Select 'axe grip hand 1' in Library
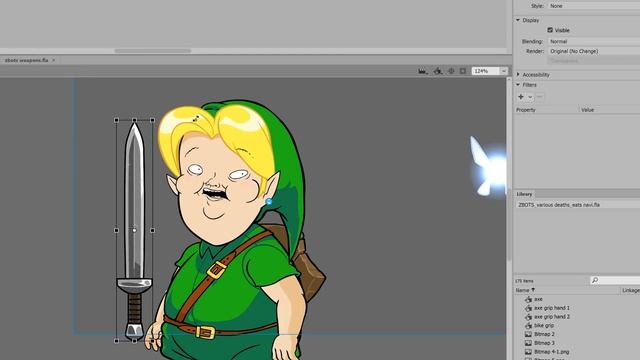Image resolution: width=640 pixels, height=360 pixels. pos(551,308)
